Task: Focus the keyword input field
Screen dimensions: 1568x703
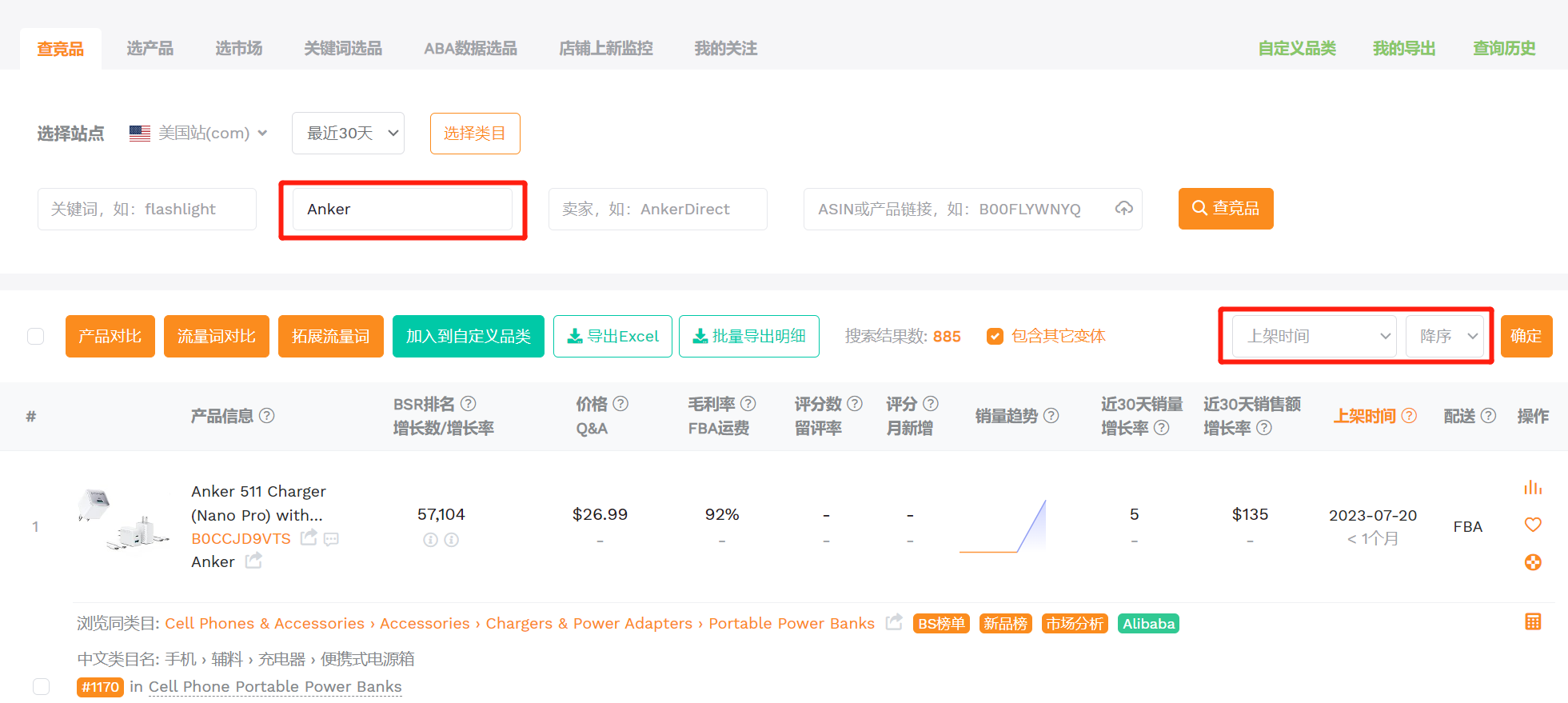Action: pyautogui.click(x=147, y=209)
